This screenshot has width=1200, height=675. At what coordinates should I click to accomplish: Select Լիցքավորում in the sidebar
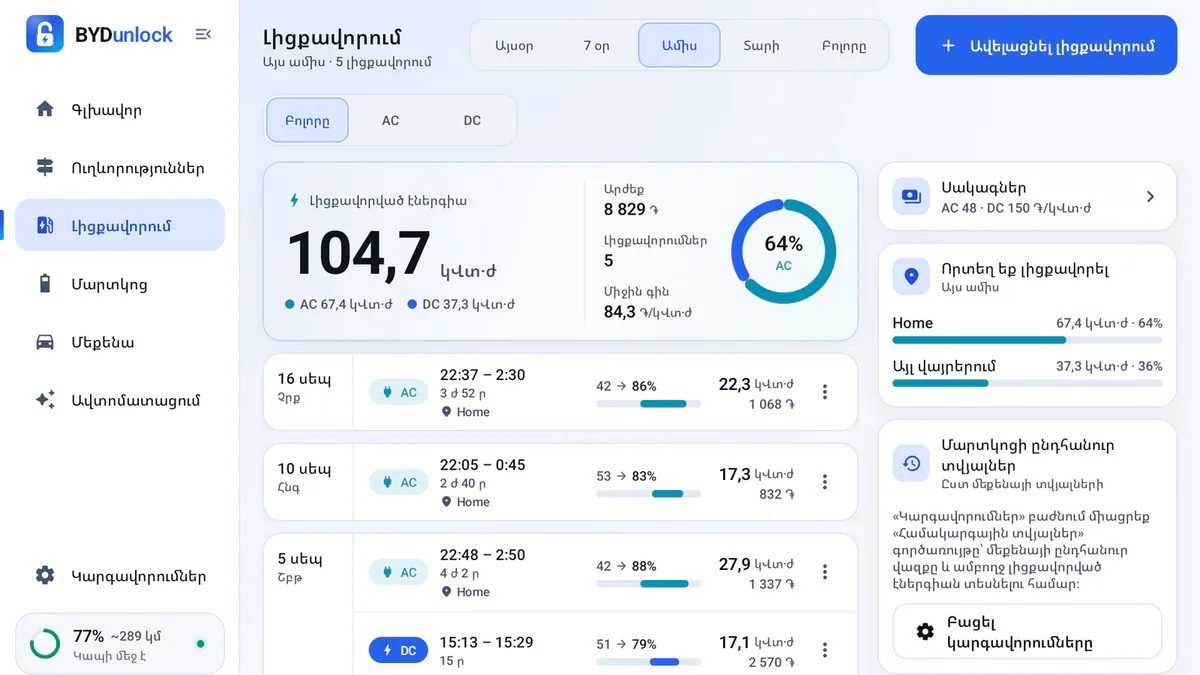click(x=120, y=225)
